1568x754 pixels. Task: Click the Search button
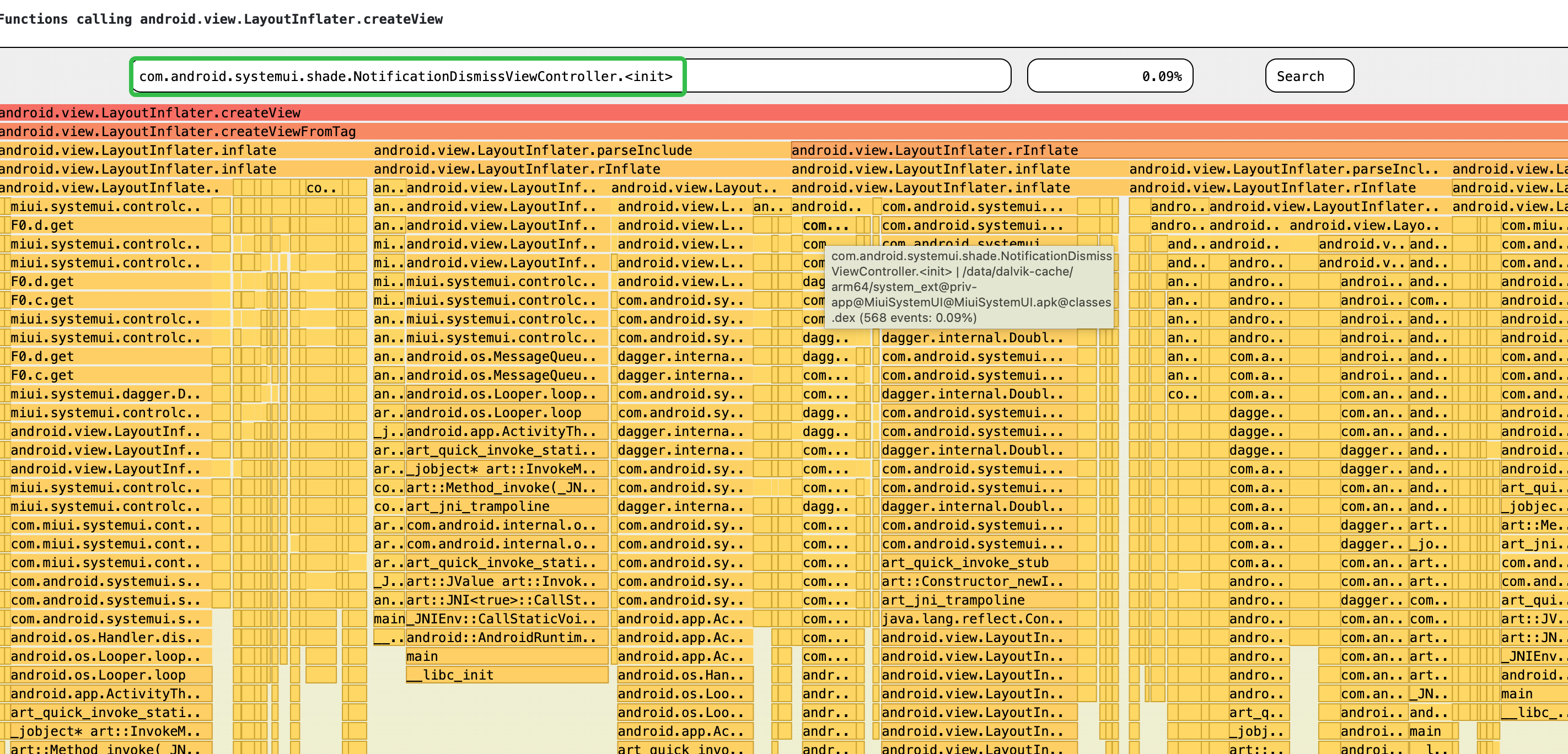(x=1309, y=76)
